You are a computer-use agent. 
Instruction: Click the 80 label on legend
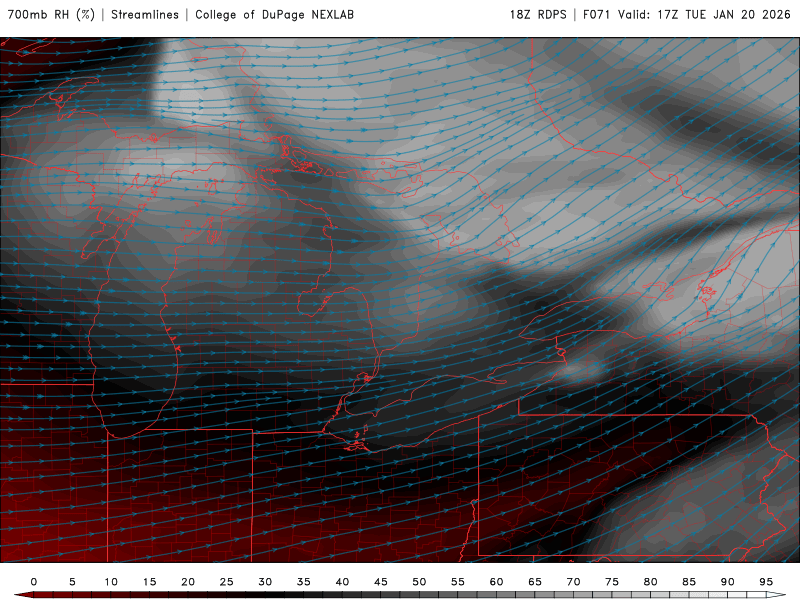(x=651, y=582)
